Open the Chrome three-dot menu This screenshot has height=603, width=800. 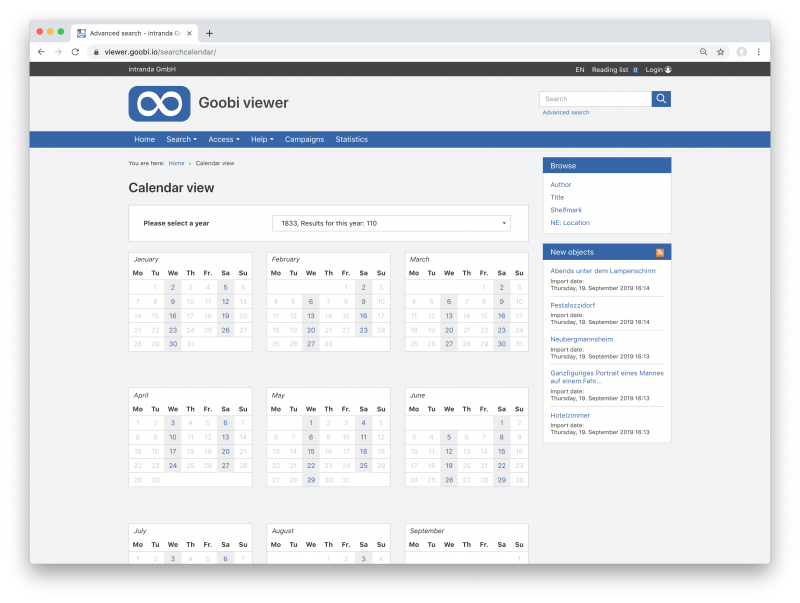(x=759, y=51)
